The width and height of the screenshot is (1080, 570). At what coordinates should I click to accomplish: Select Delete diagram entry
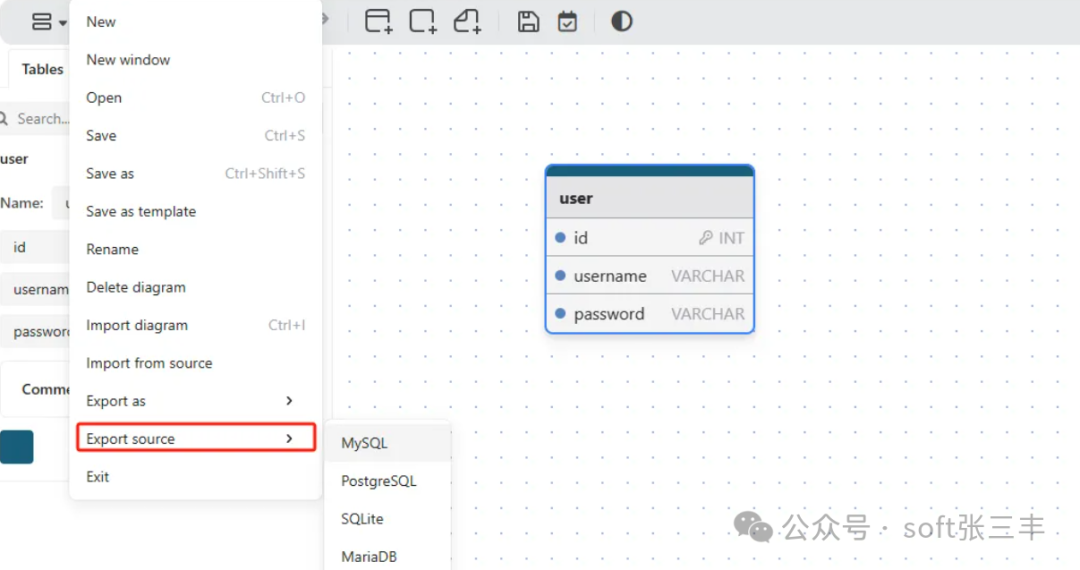click(x=196, y=287)
